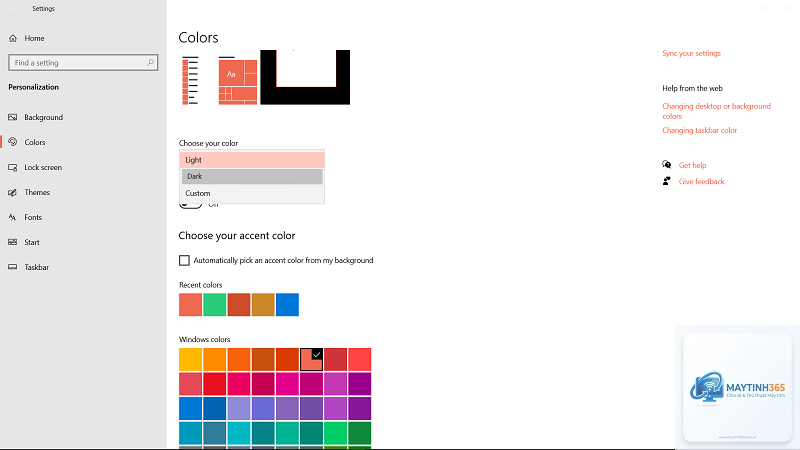Navigate to Start settings
800x450 pixels.
tap(32, 242)
